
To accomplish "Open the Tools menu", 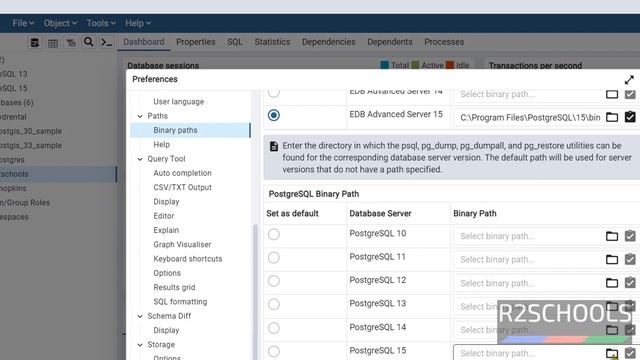I will 101,23.
